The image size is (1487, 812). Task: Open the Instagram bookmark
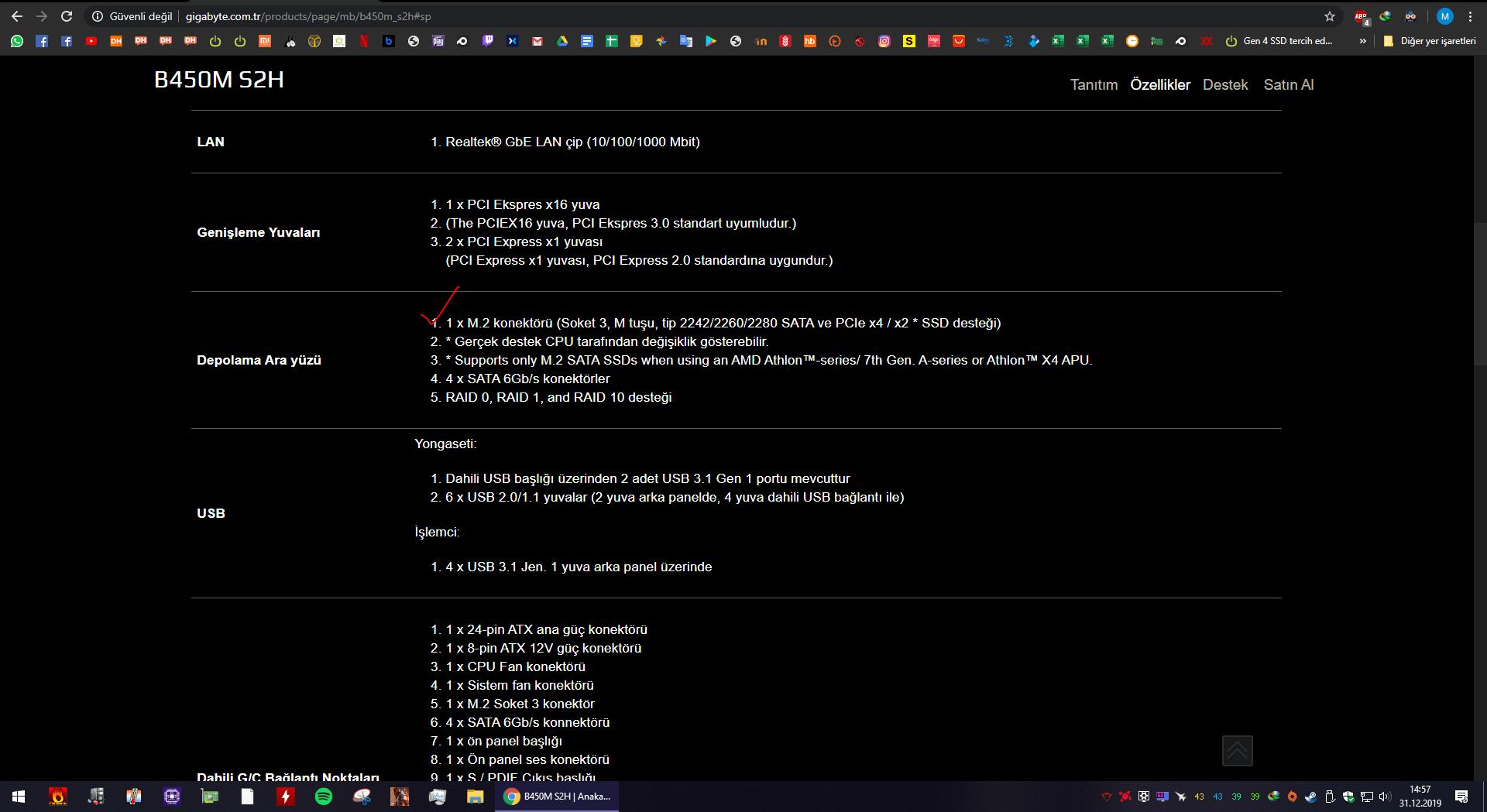(x=884, y=41)
